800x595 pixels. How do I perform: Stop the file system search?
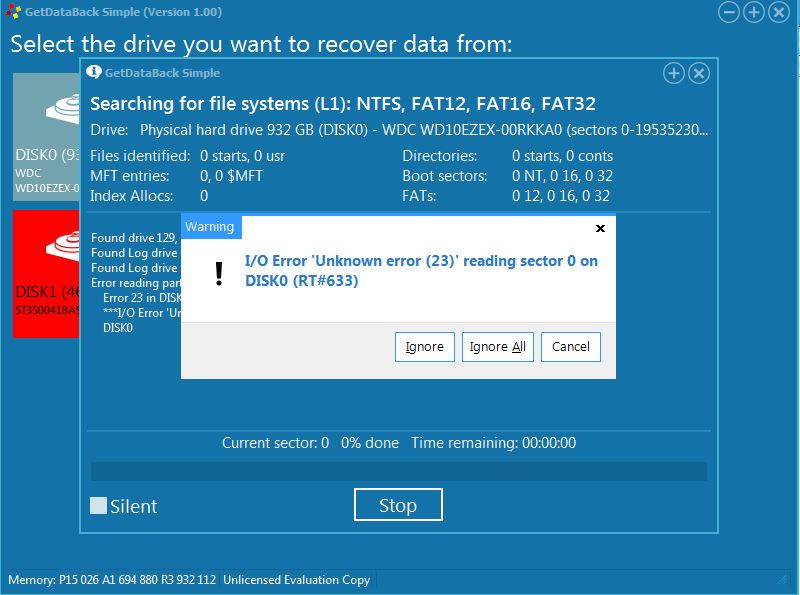coord(398,505)
